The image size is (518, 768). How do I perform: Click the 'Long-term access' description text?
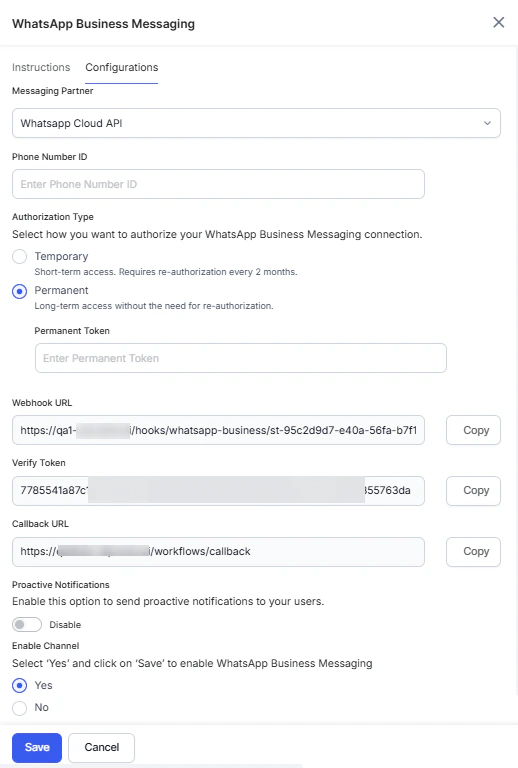154,306
